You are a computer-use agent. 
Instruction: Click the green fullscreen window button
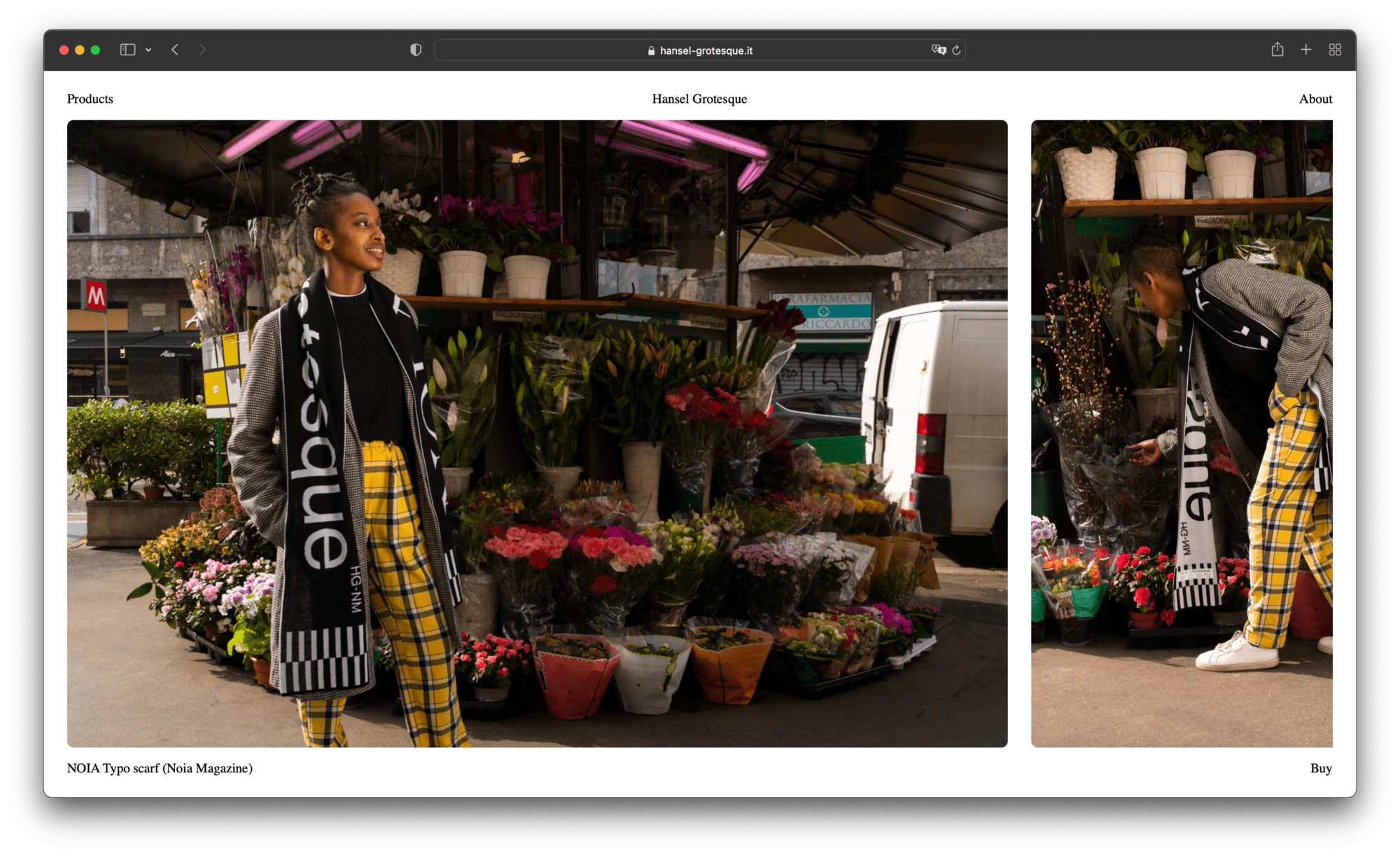(x=95, y=50)
